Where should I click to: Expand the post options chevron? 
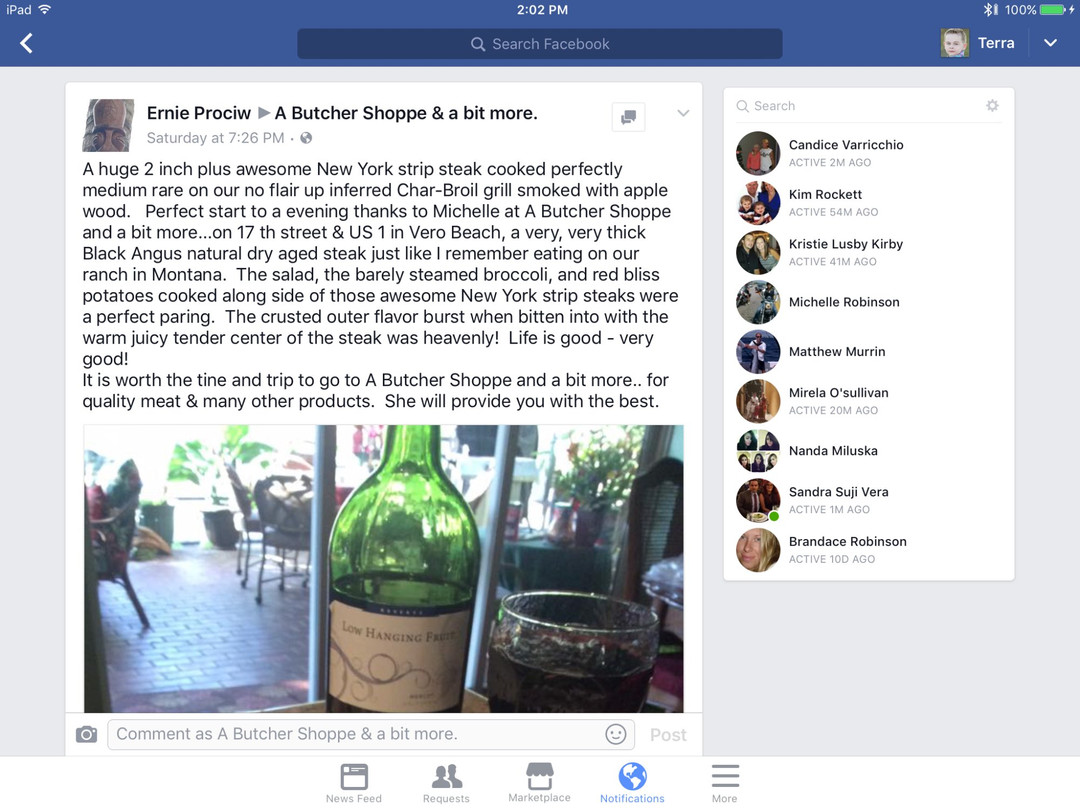coord(683,113)
